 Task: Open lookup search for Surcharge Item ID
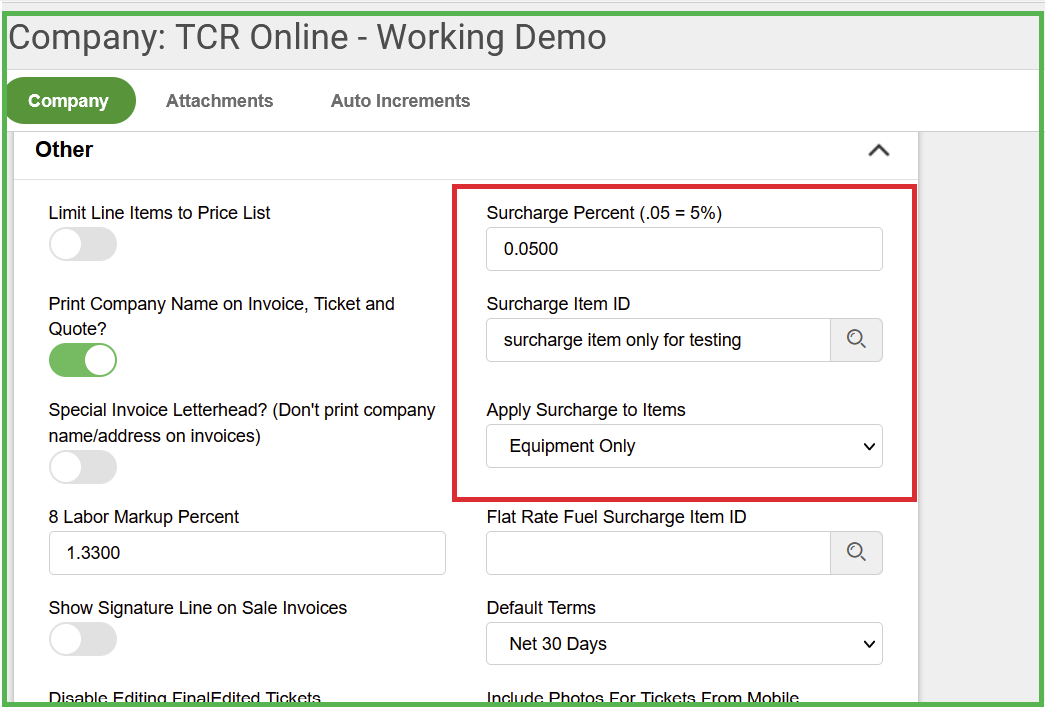[856, 340]
